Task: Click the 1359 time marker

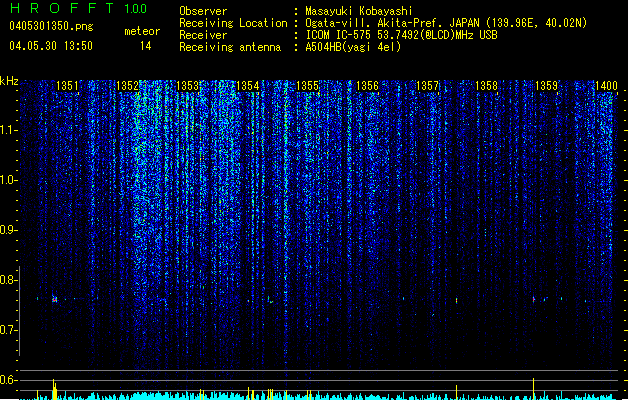Action: coord(546,86)
